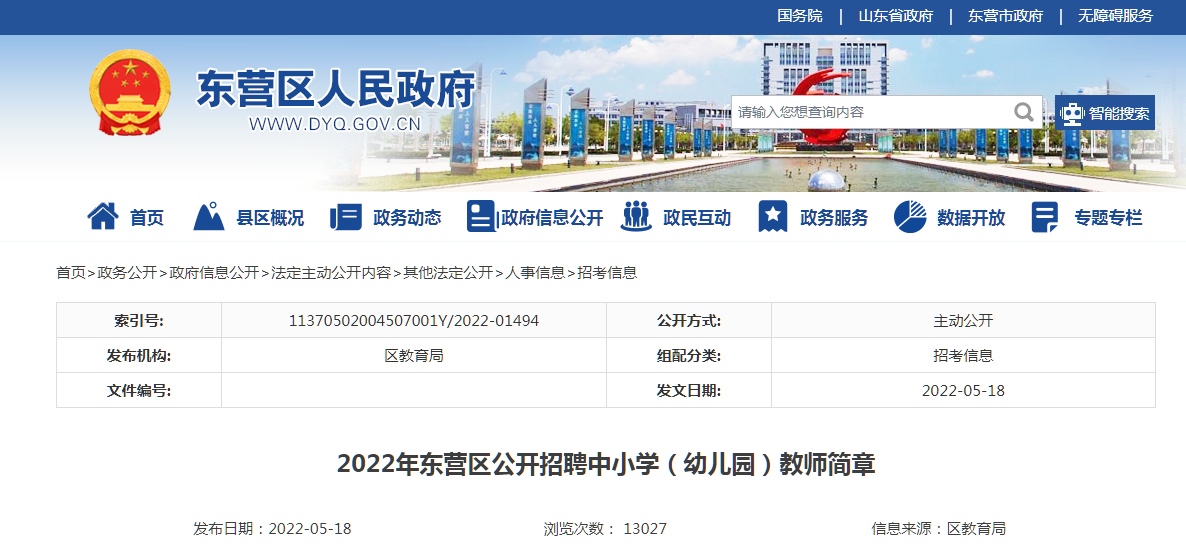Open the 首页 navigation menu item
1186x544 pixels.
(x=147, y=218)
